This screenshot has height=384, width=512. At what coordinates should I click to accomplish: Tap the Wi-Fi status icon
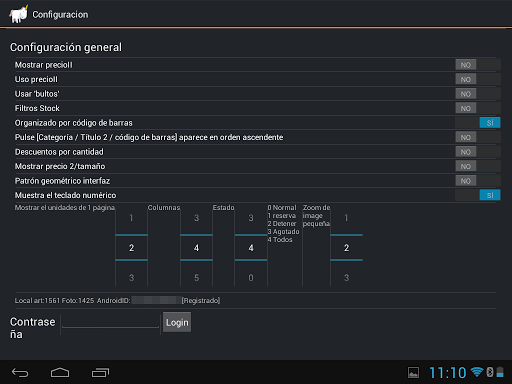pos(477,372)
